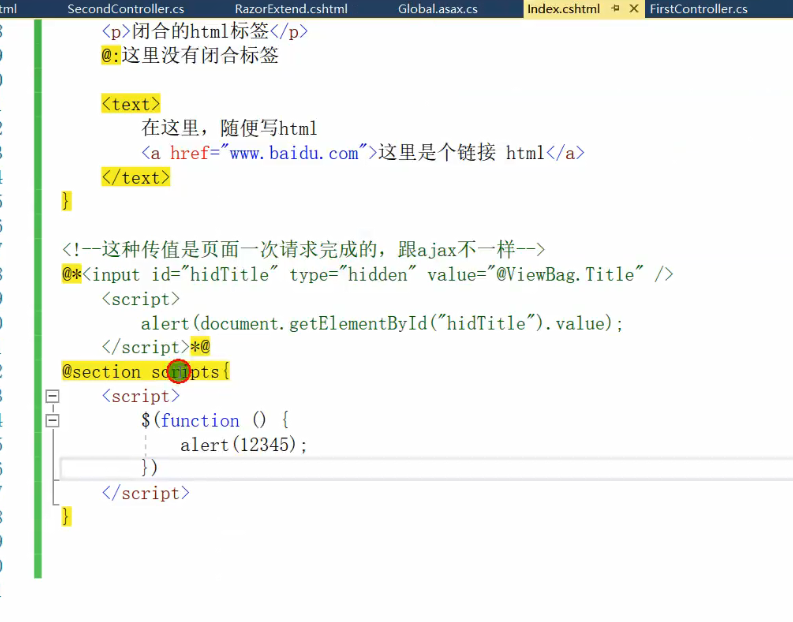
Task: Collapse the $(function () block outline
Action: click(x=52, y=420)
